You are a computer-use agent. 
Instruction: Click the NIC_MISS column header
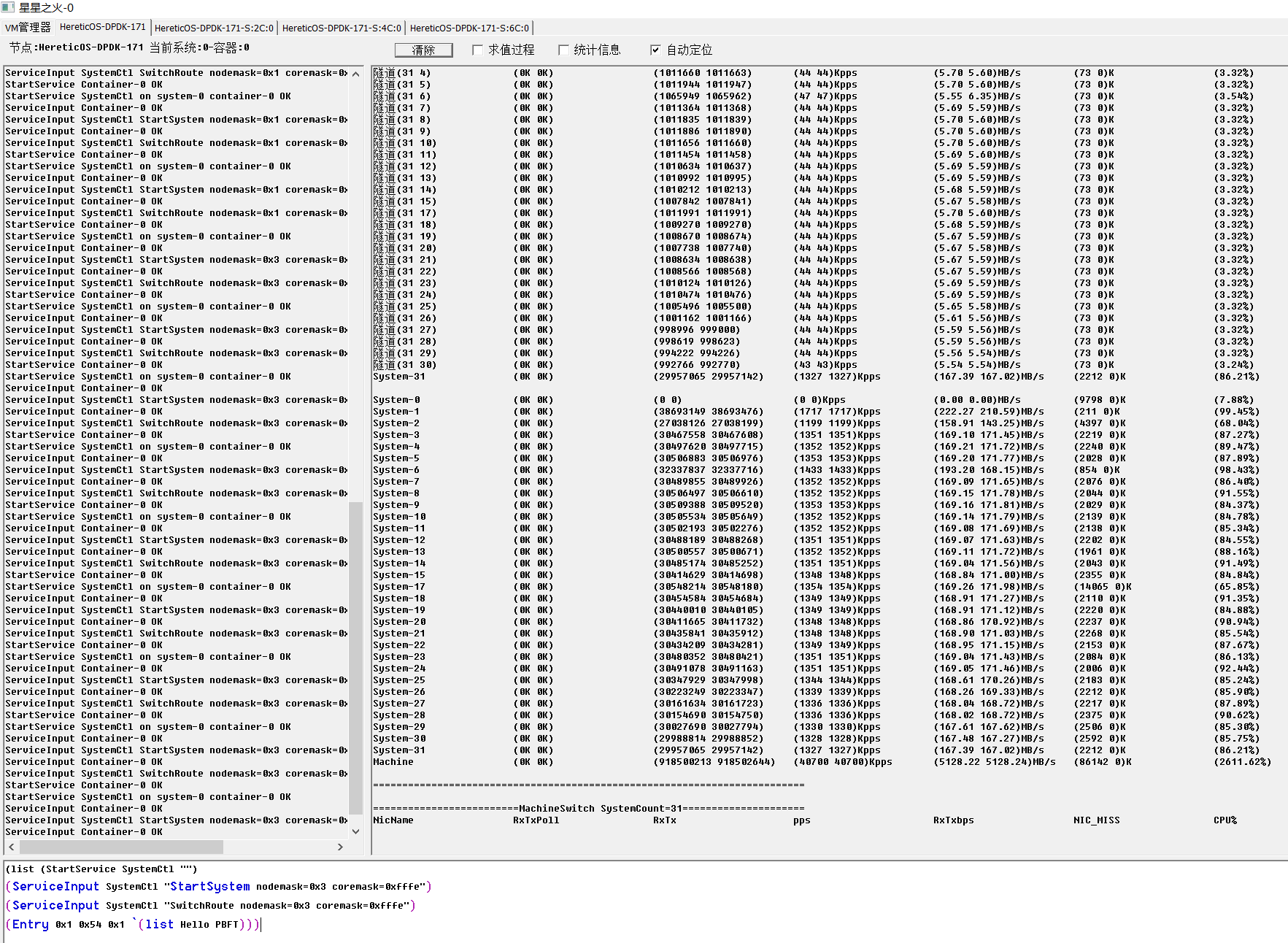click(x=1097, y=820)
